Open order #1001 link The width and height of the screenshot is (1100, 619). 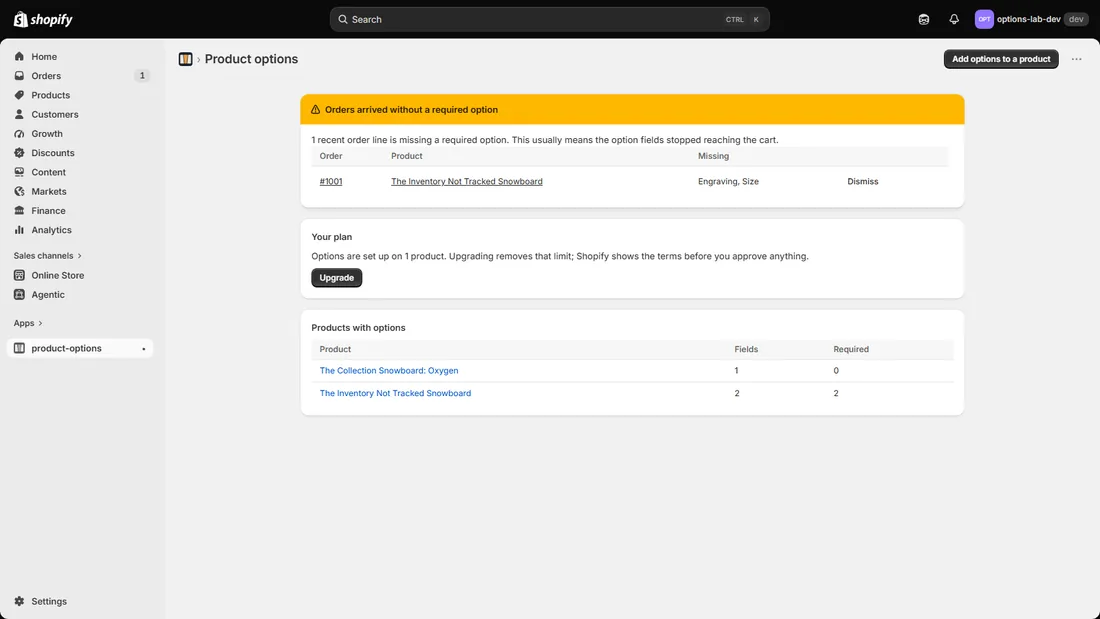(x=331, y=181)
